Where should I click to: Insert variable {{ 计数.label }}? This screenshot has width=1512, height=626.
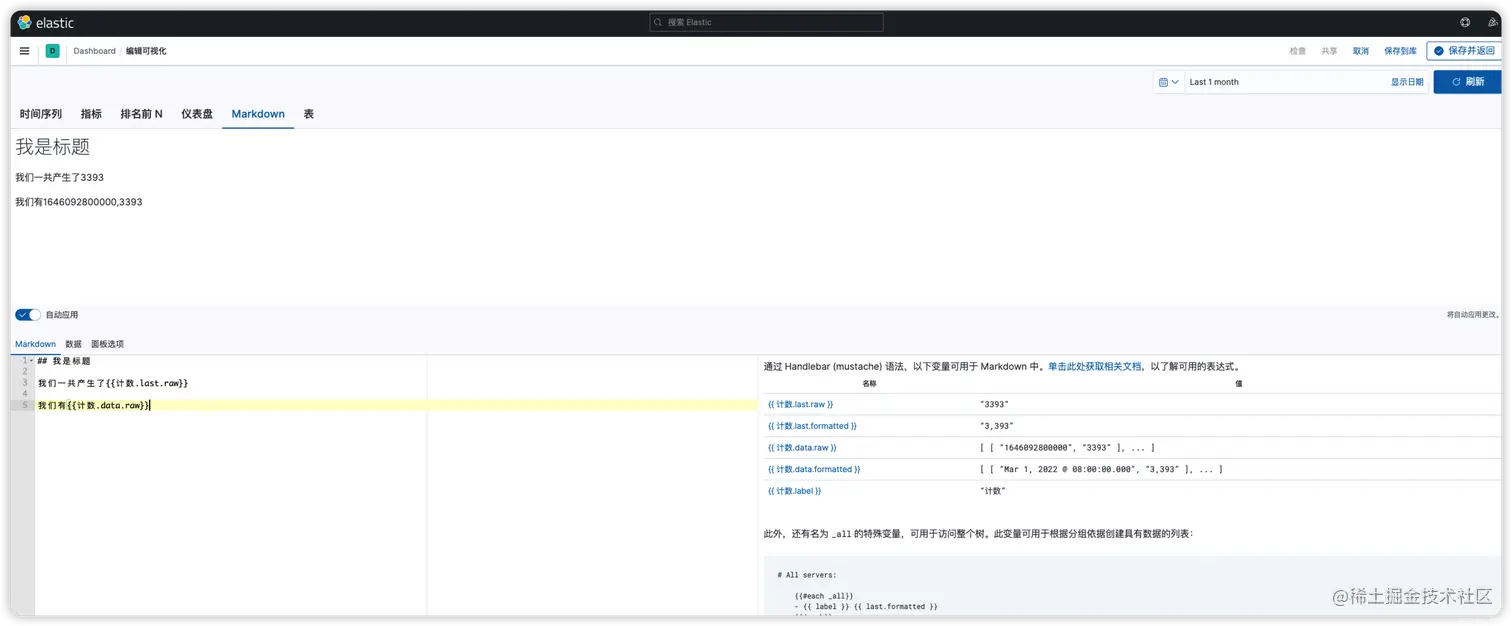794,491
